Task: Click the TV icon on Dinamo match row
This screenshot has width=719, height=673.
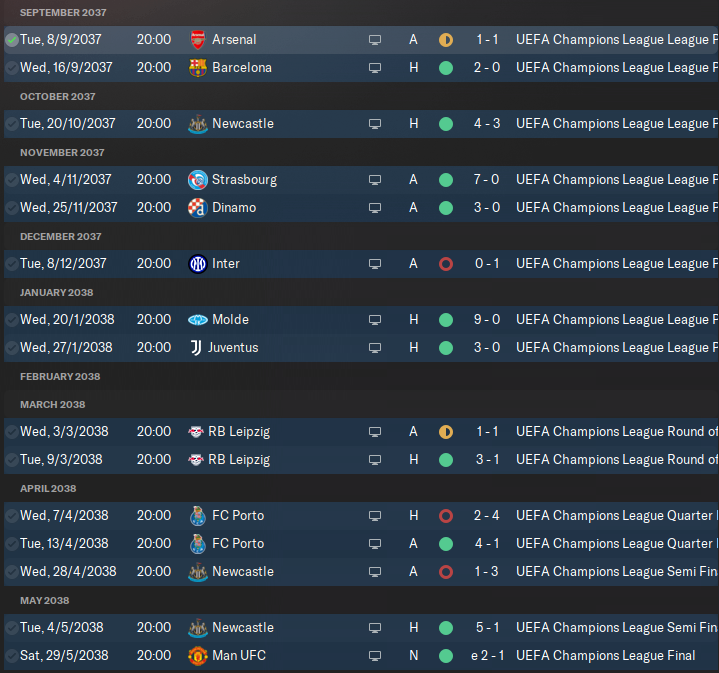Action: pos(375,208)
